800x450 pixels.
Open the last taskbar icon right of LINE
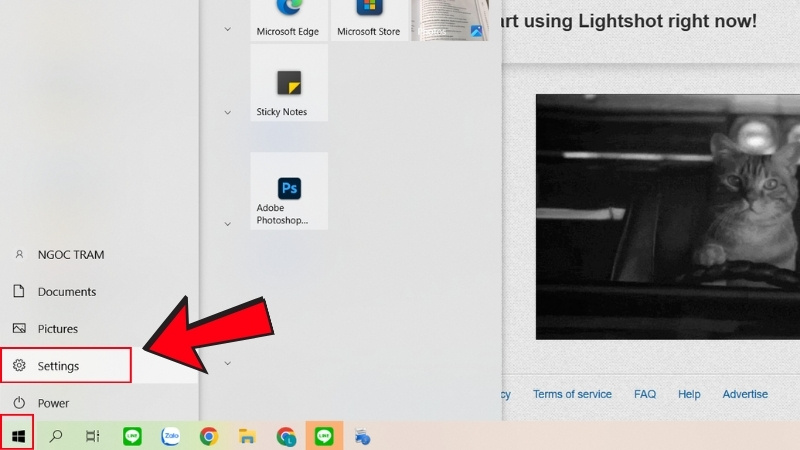362,437
